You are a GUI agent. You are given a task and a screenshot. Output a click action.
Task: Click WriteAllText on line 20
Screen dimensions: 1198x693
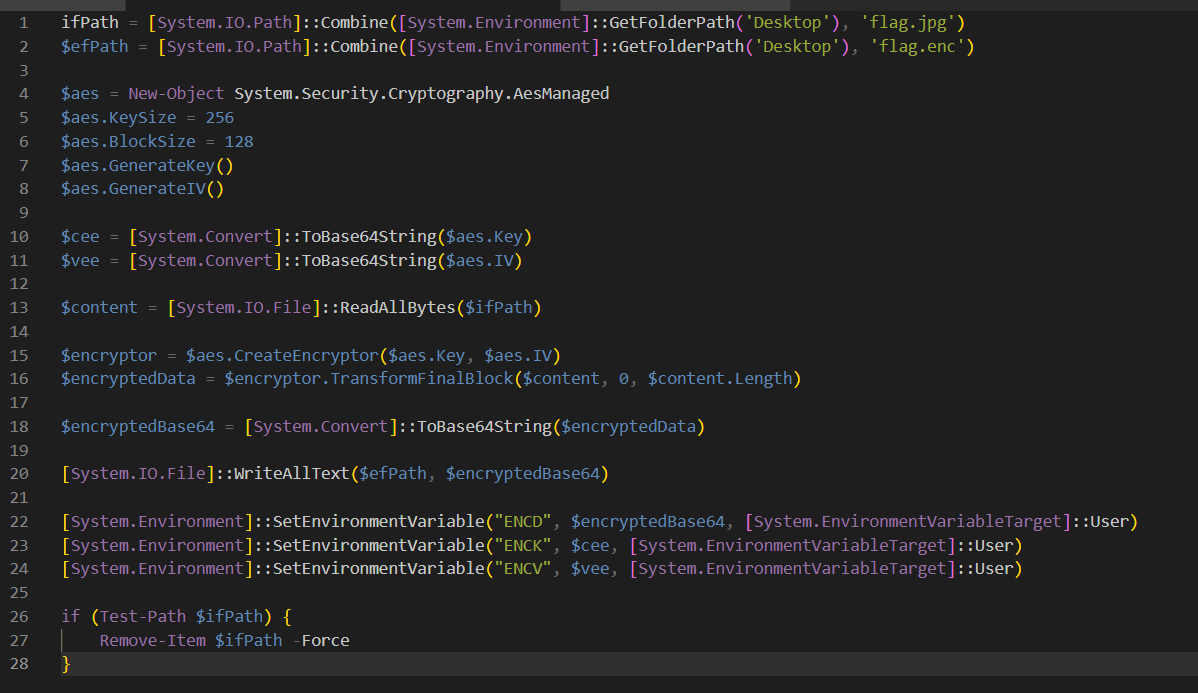coord(292,474)
